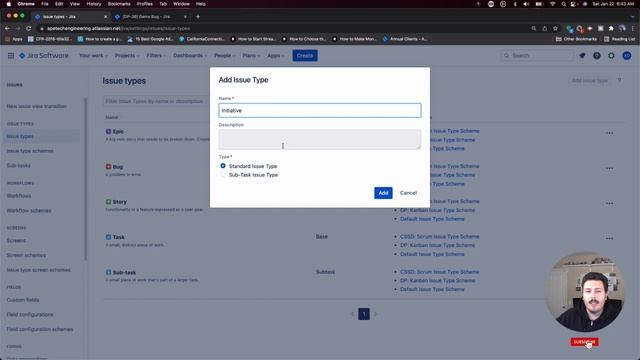Click the Epic issue type icon

coord(108,131)
